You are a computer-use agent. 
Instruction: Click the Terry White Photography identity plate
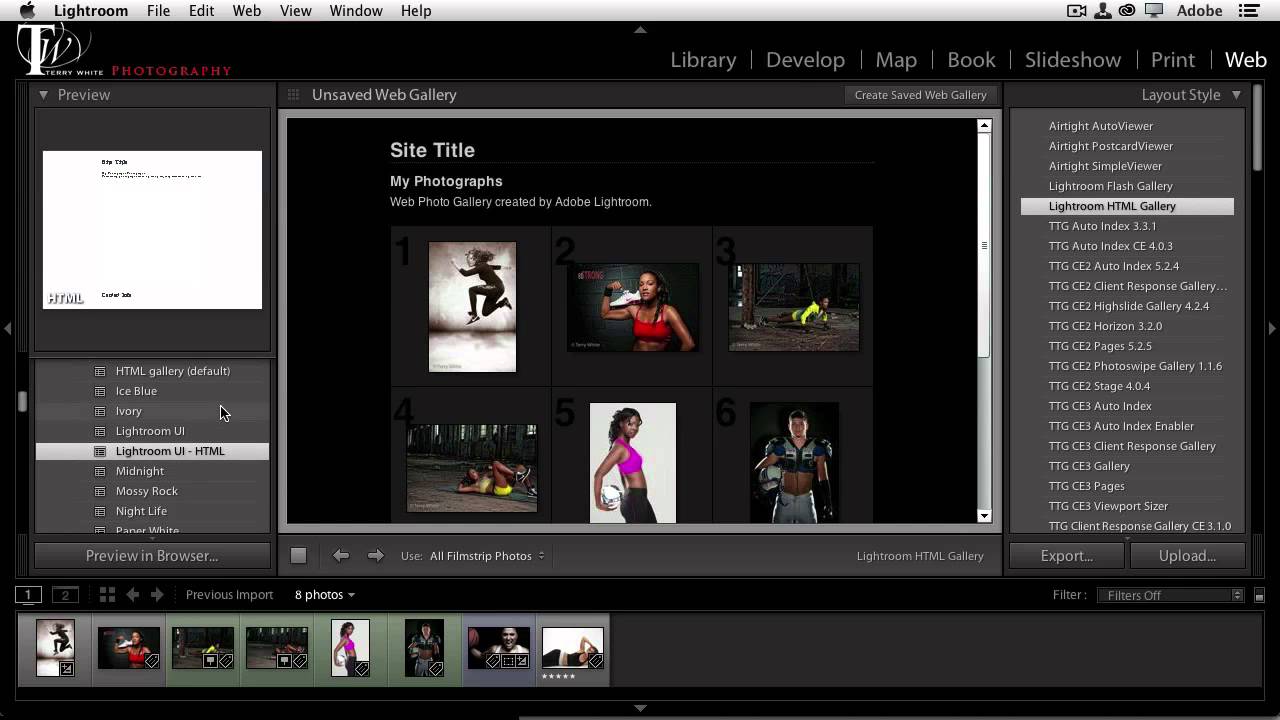pyautogui.click(x=124, y=51)
